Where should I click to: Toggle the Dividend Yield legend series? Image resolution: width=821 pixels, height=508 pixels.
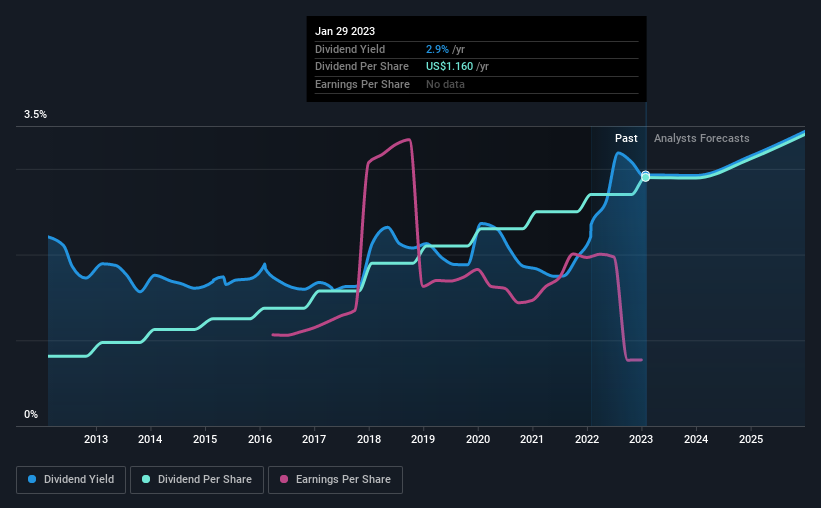[x=71, y=480]
